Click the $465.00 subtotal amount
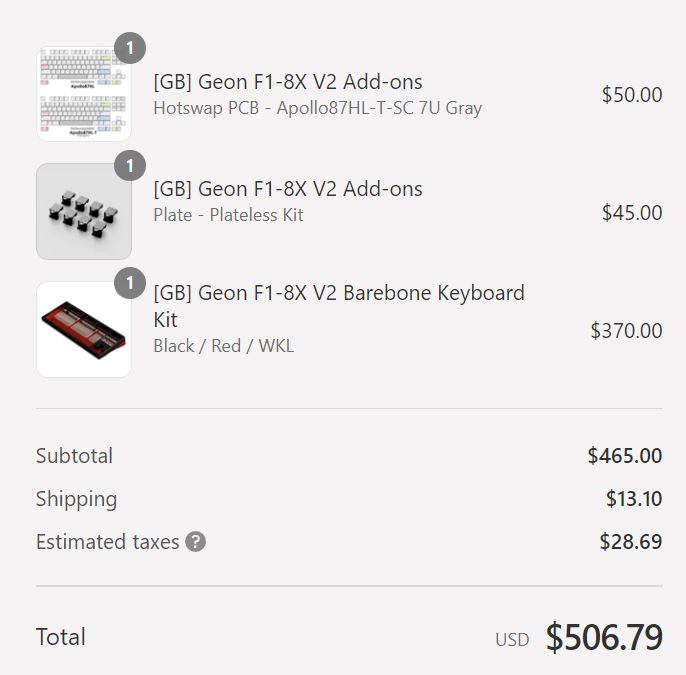 (x=624, y=456)
